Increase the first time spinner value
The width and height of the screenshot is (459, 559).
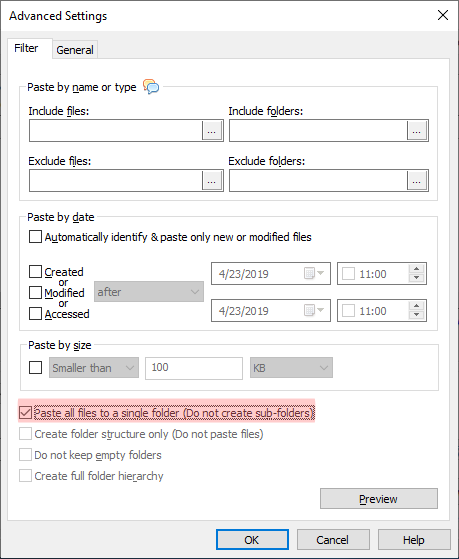(416, 269)
